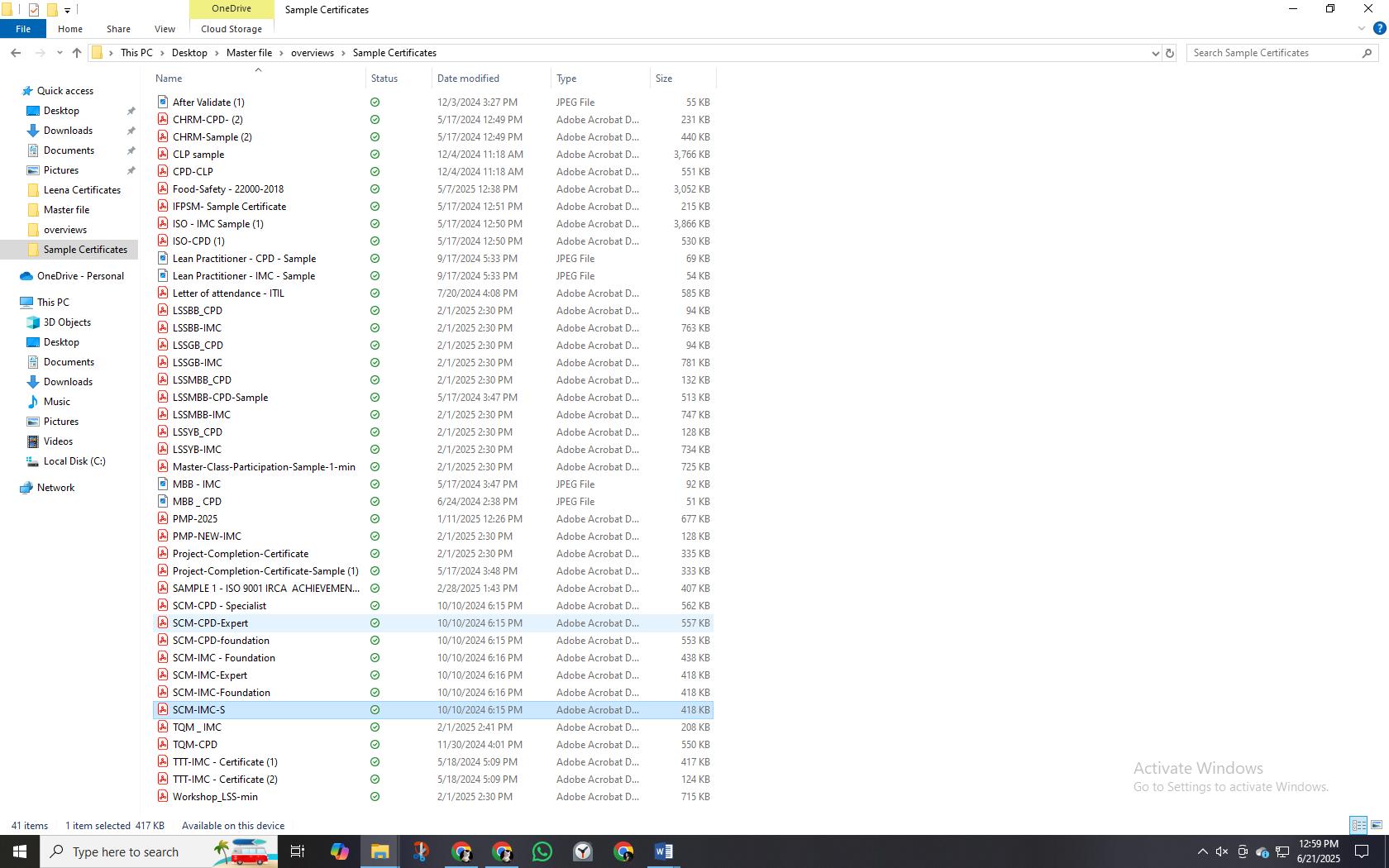Viewport: 1389px width, 868px height.
Task: Open the File menu tab
Action: (x=23, y=29)
